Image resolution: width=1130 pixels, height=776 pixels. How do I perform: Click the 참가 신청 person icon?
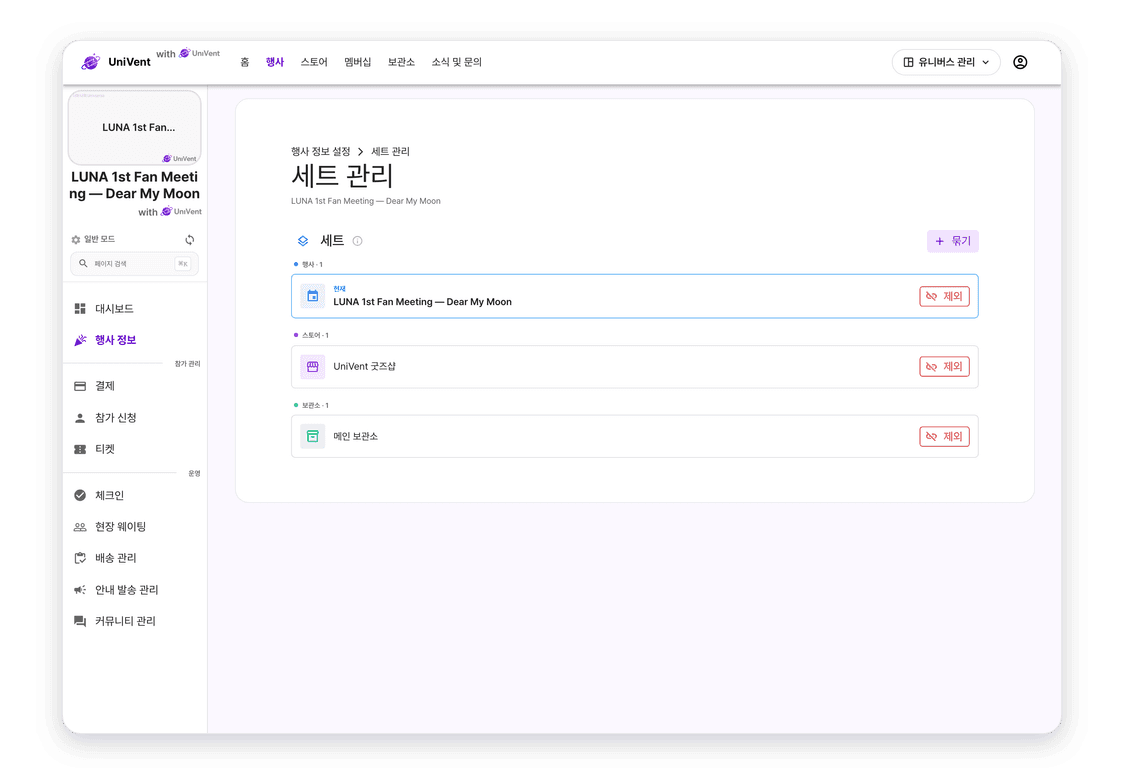click(x=80, y=418)
